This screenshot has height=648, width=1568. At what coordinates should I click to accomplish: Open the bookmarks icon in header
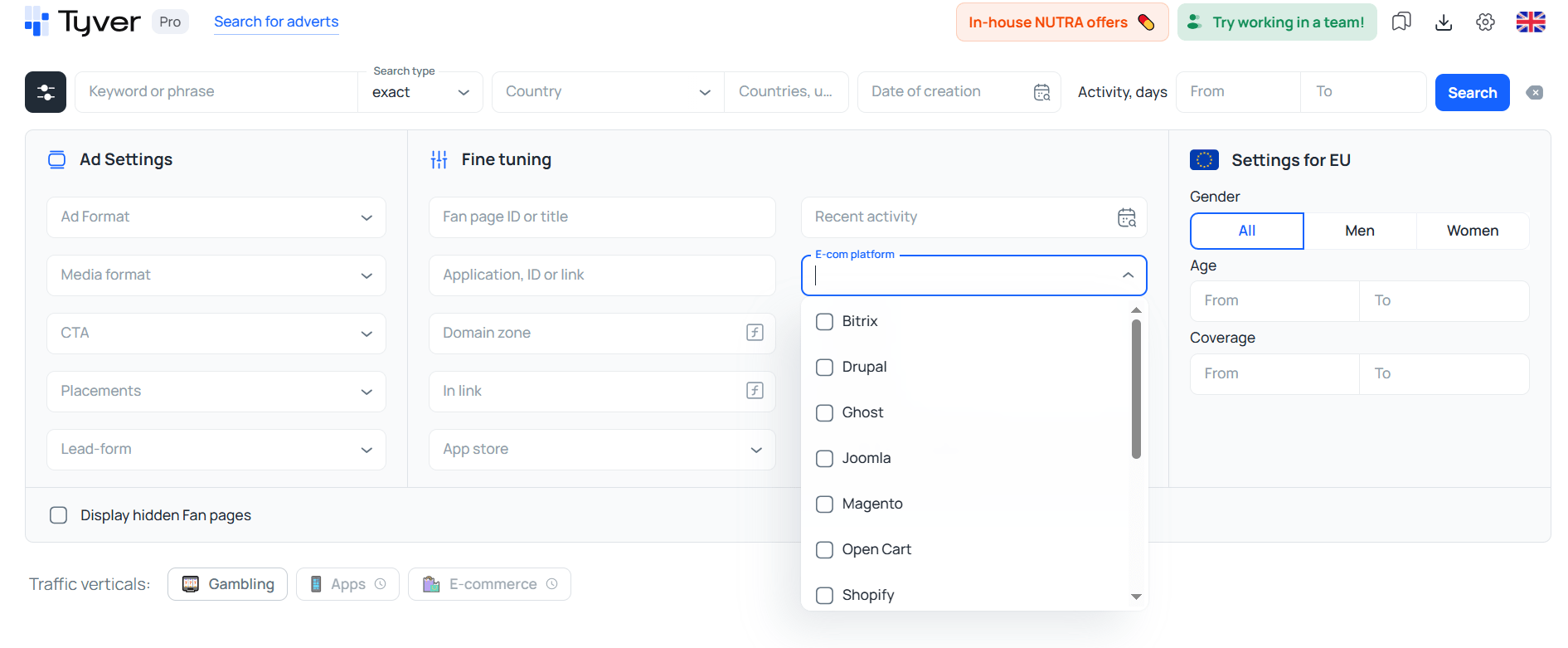point(1401,22)
